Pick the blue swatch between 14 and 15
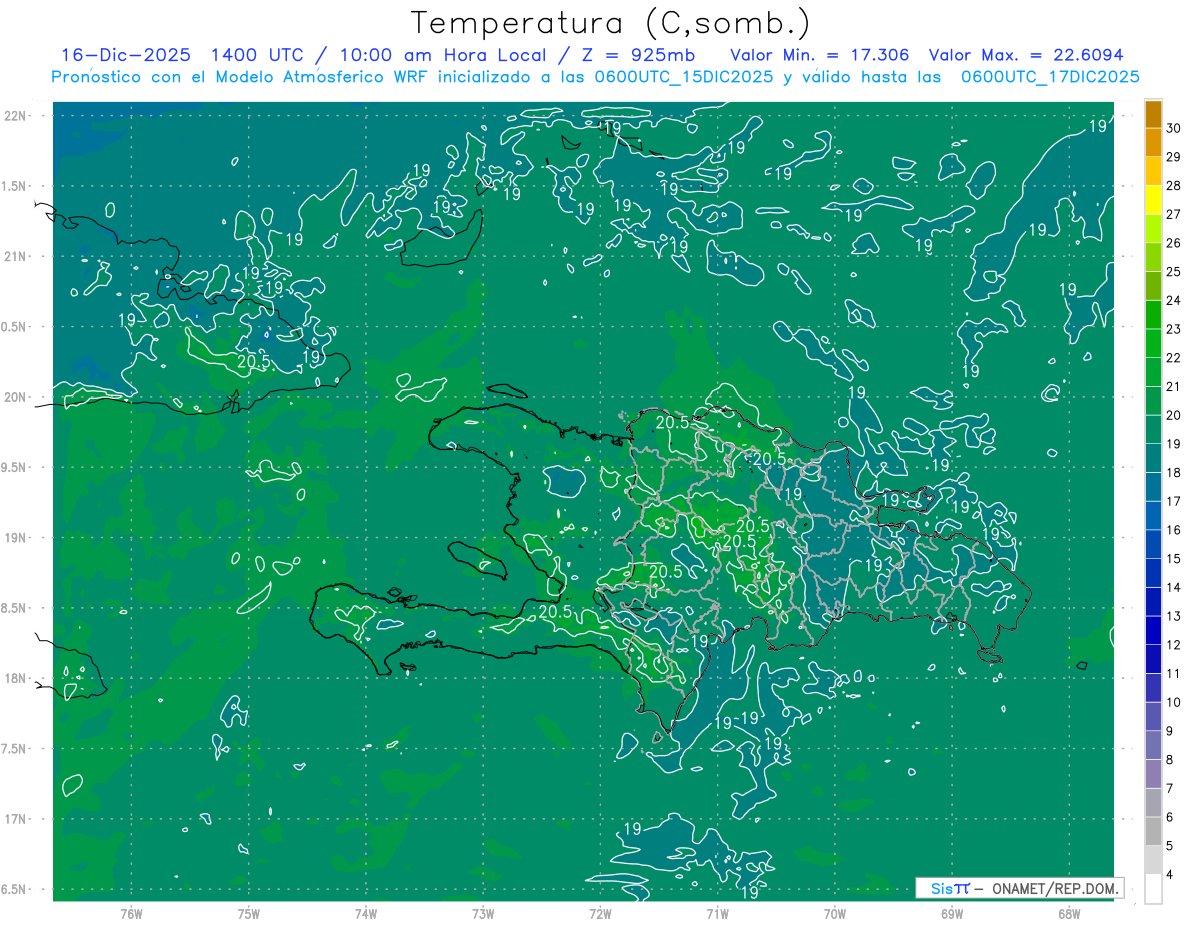1200x927 pixels. pyautogui.click(x=1153, y=573)
